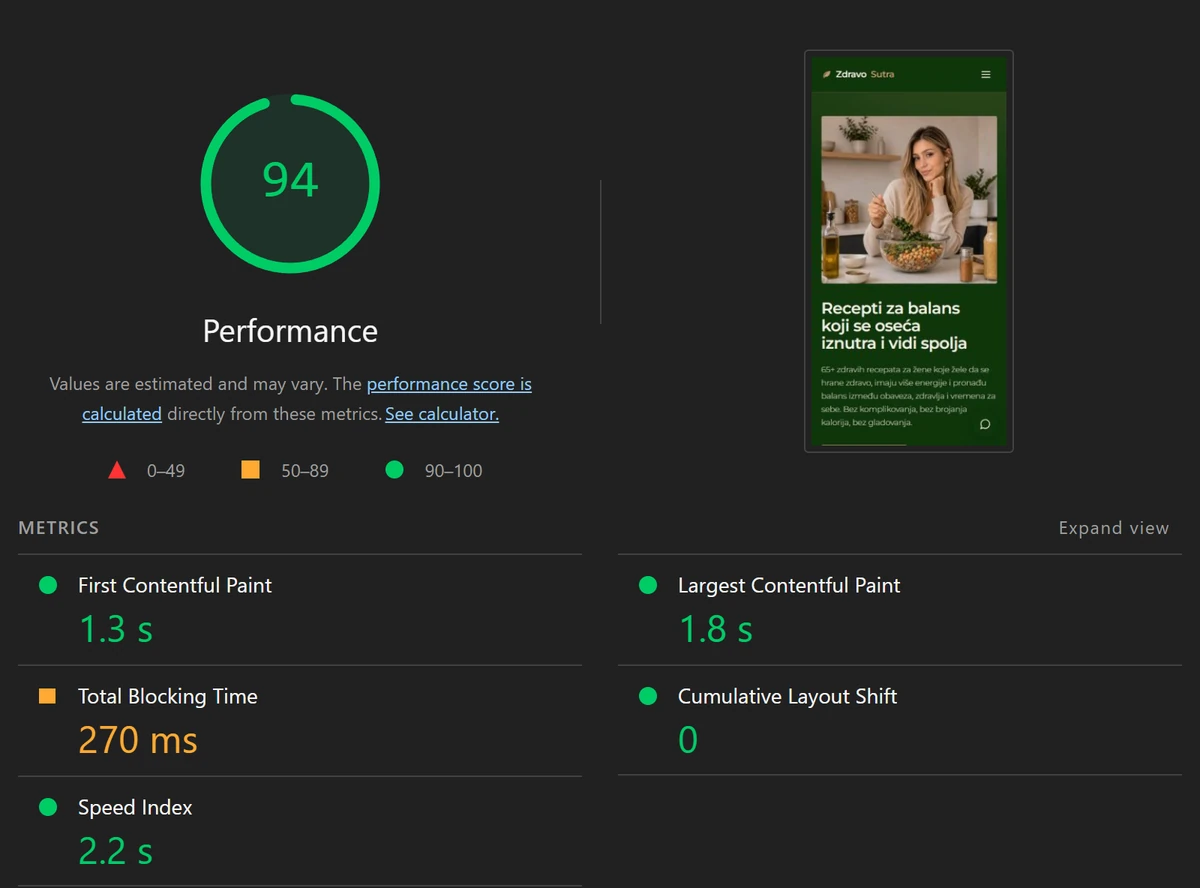Open the 'performance score is calculated' link
This screenshot has height=888, width=1200.
click(307, 398)
